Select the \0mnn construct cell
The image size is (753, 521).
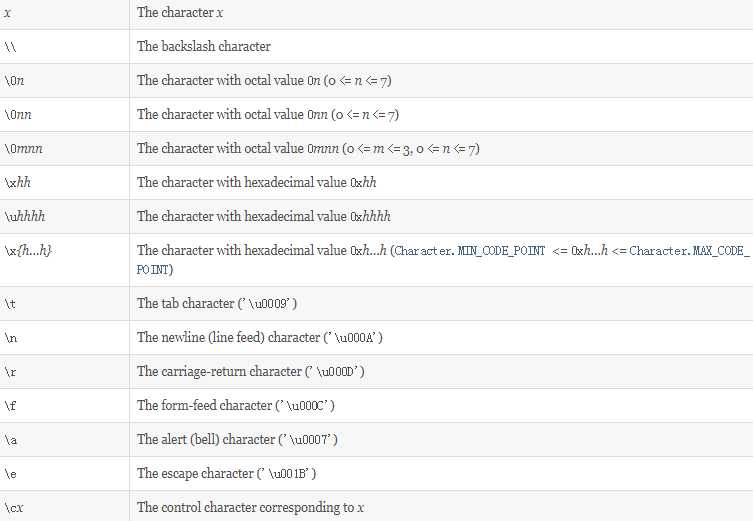pyautogui.click(x=20, y=148)
